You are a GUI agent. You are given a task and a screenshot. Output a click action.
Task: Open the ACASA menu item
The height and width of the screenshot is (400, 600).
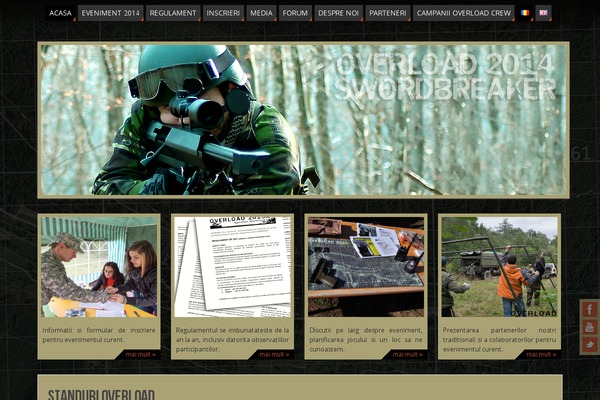point(60,13)
